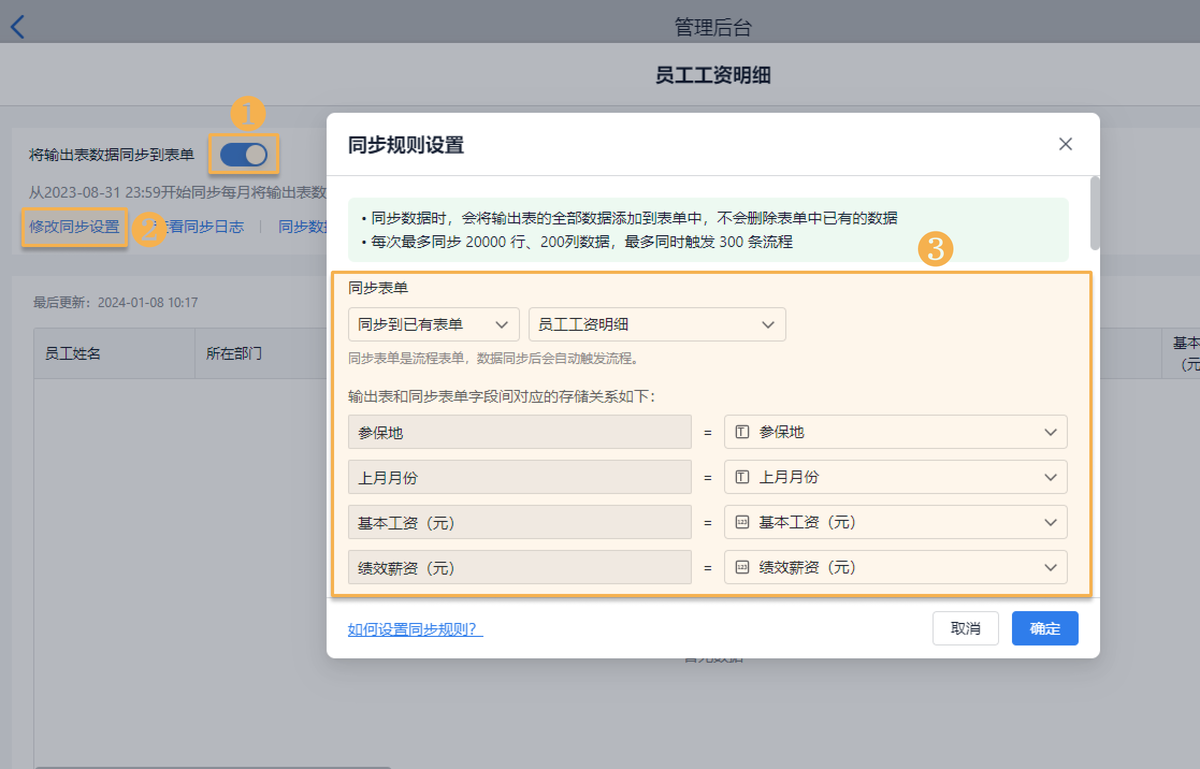Open 如何设置同步规则？ help link

pos(415,629)
